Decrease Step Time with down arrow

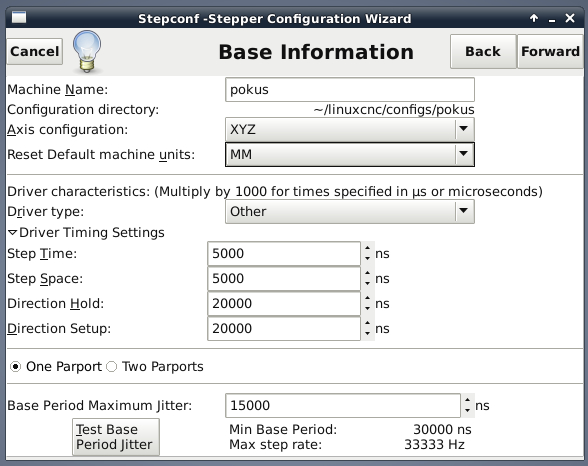tap(368, 259)
